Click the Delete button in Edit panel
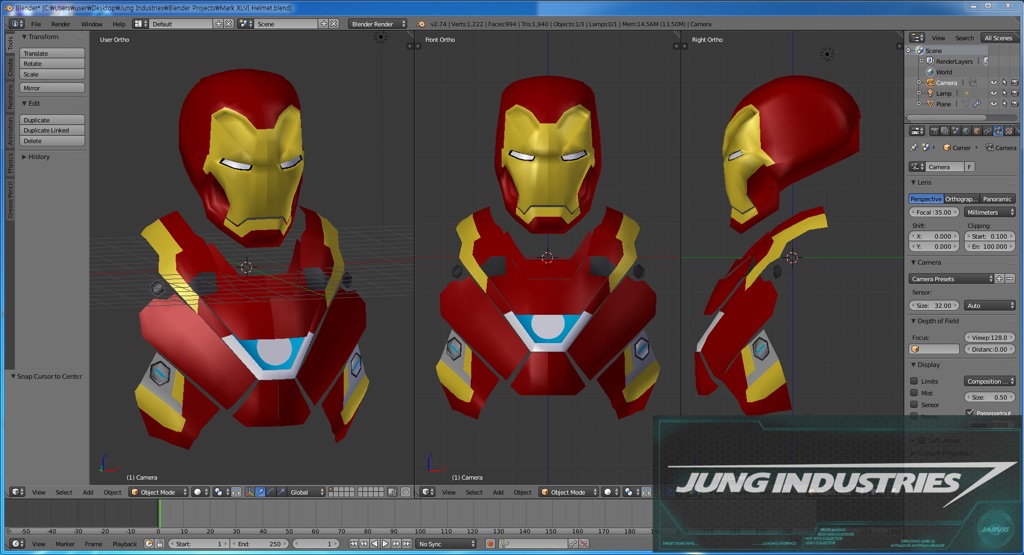Image resolution: width=1024 pixels, height=555 pixels. [52, 140]
